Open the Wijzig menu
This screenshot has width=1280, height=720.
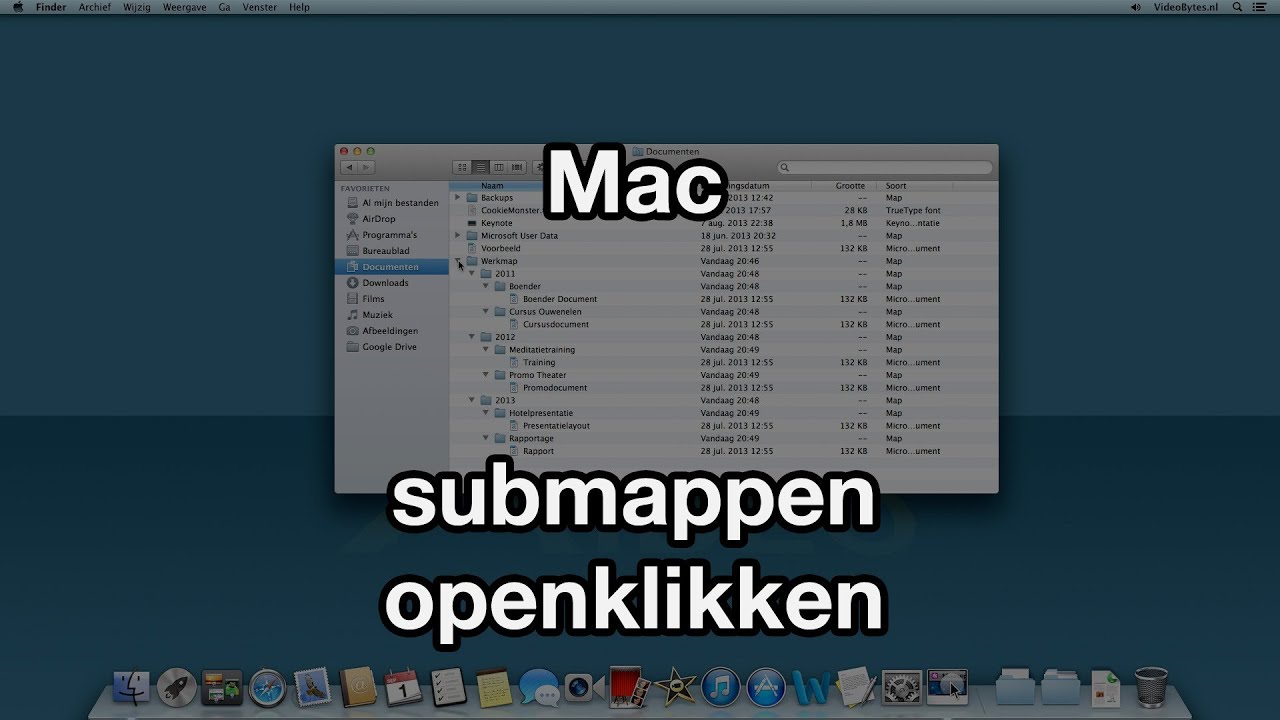pyautogui.click(x=137, y=7)
